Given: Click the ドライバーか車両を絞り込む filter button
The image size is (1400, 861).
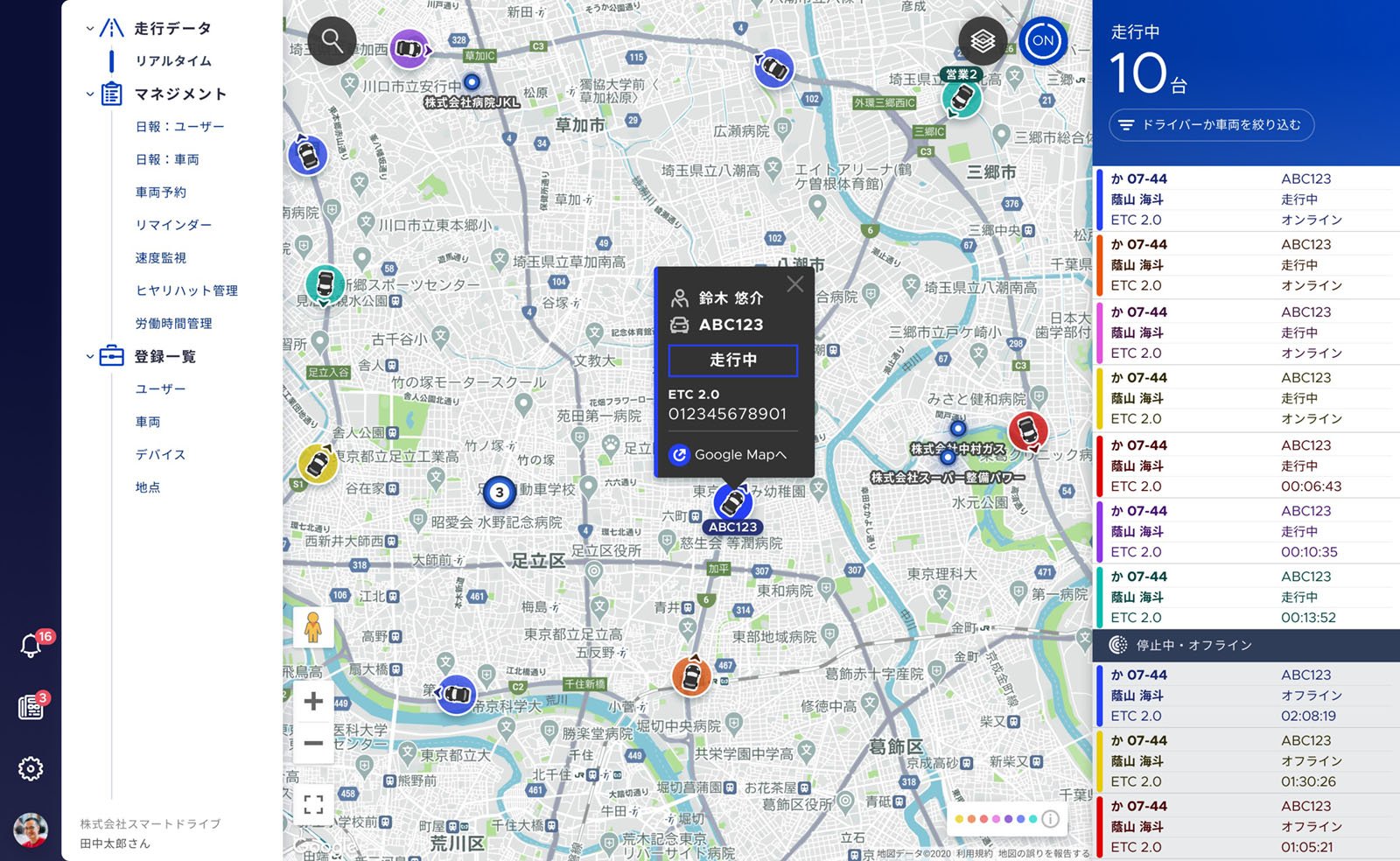Looking at the screenshot, I should coord(1211,124).
